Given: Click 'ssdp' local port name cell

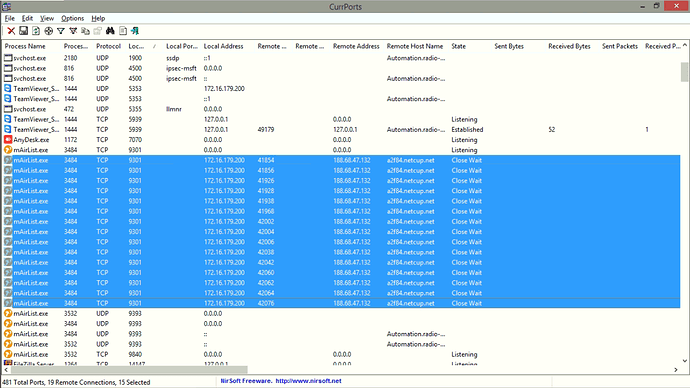Looking at the screenshot, I should [172, 58].
